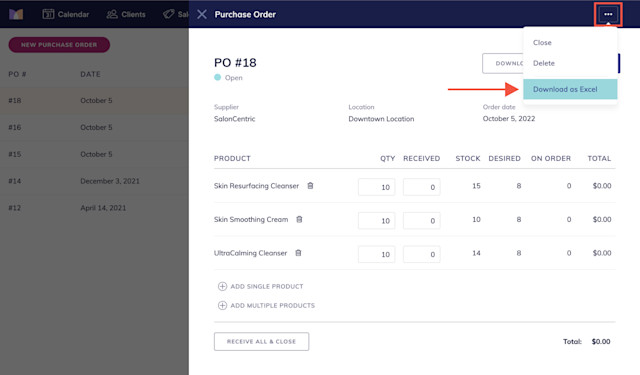The image size is (640, 375).
Task: Edit QTY field for UltraCalming Cleanser
Action: (376, 254)
